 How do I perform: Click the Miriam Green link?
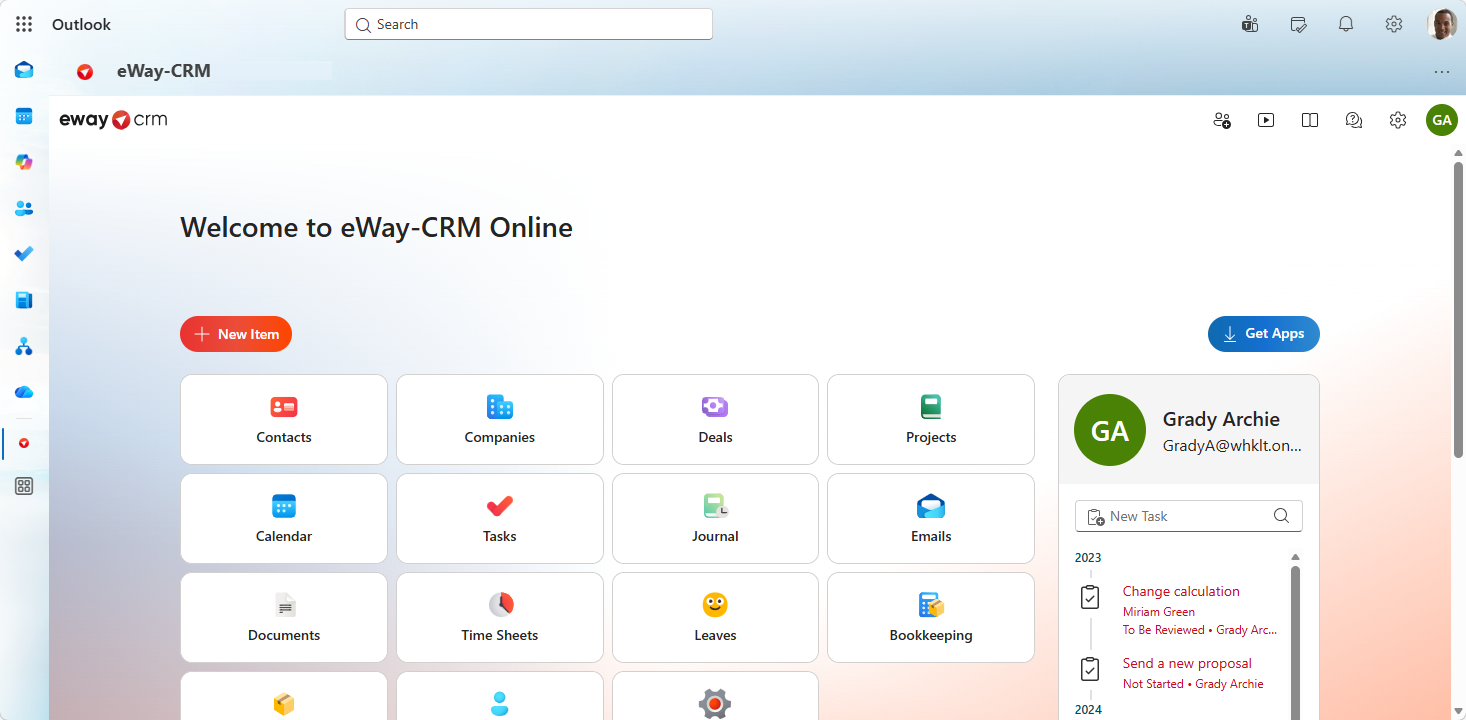pyautogui.click(x=1158, y=612)
